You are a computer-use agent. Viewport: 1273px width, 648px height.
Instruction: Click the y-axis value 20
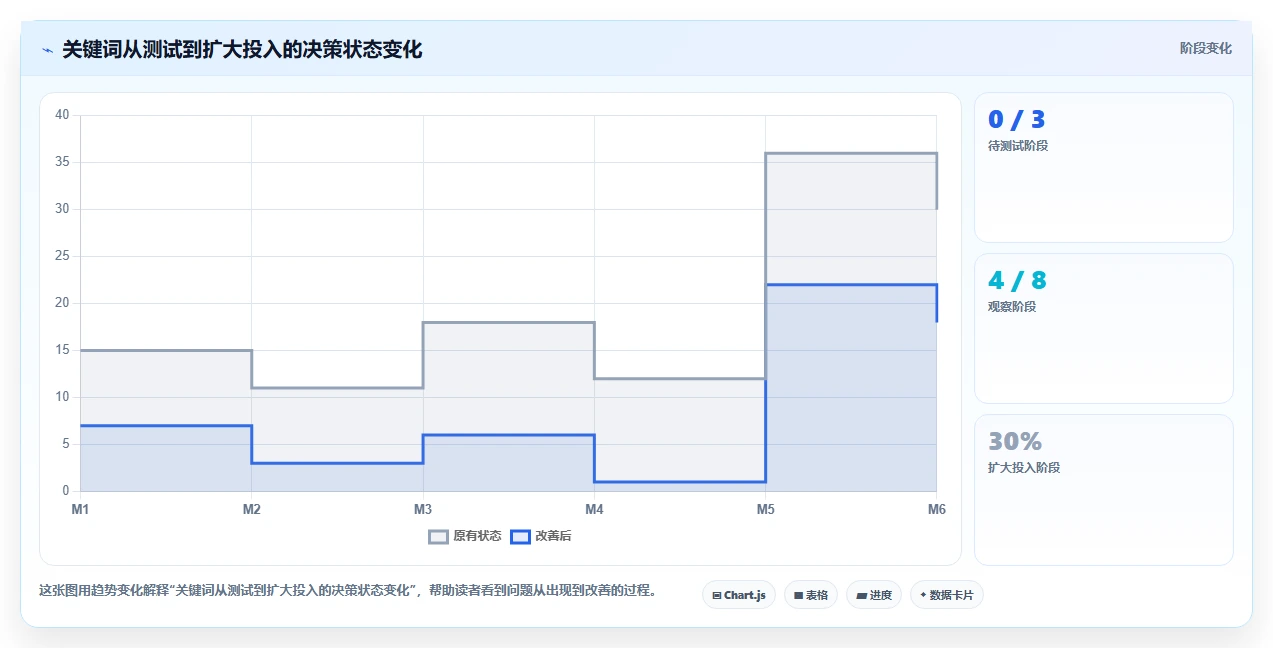pyautogui.click(x=62, y=303)
